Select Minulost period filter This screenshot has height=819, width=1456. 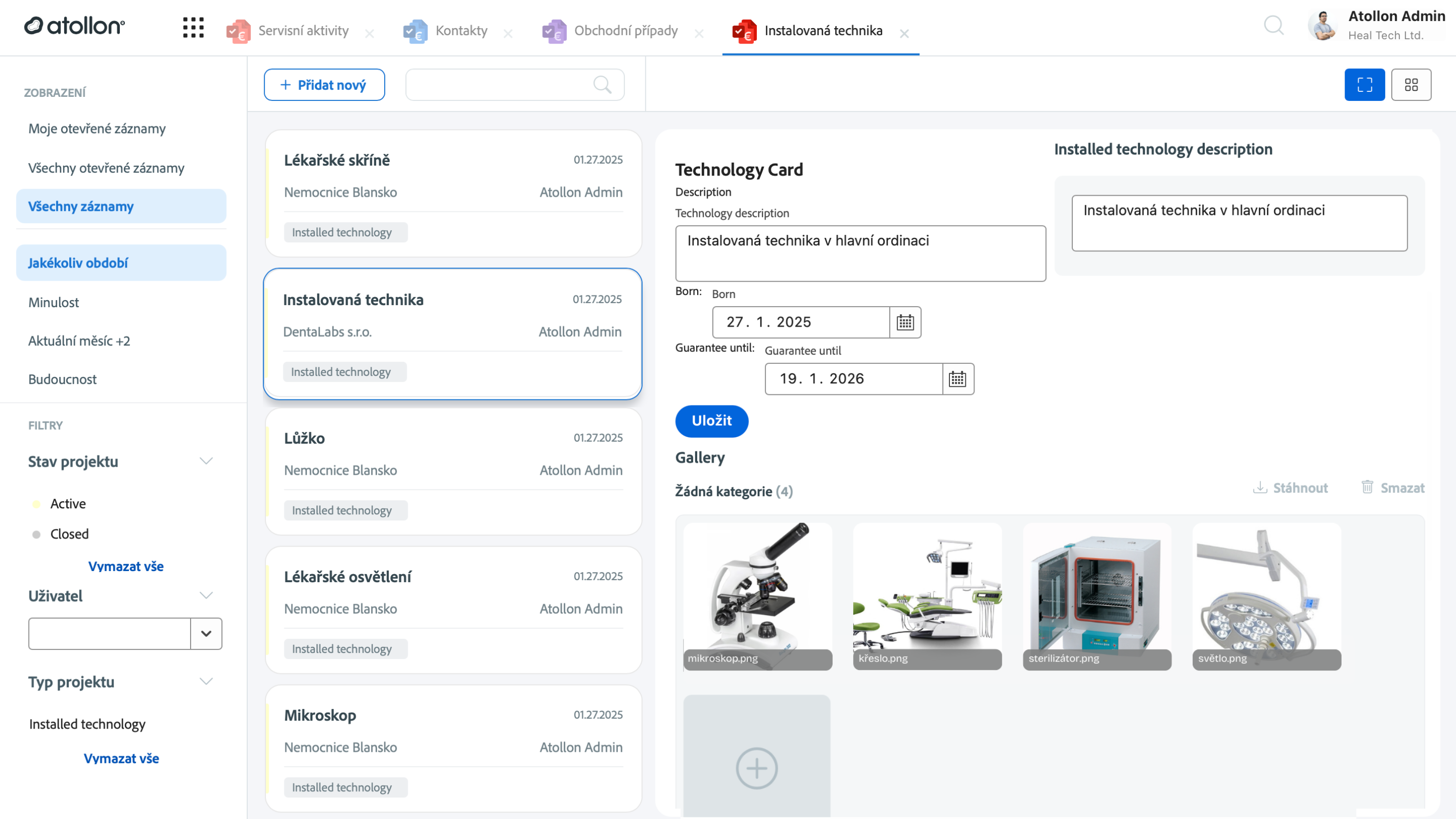pos(54,302)
